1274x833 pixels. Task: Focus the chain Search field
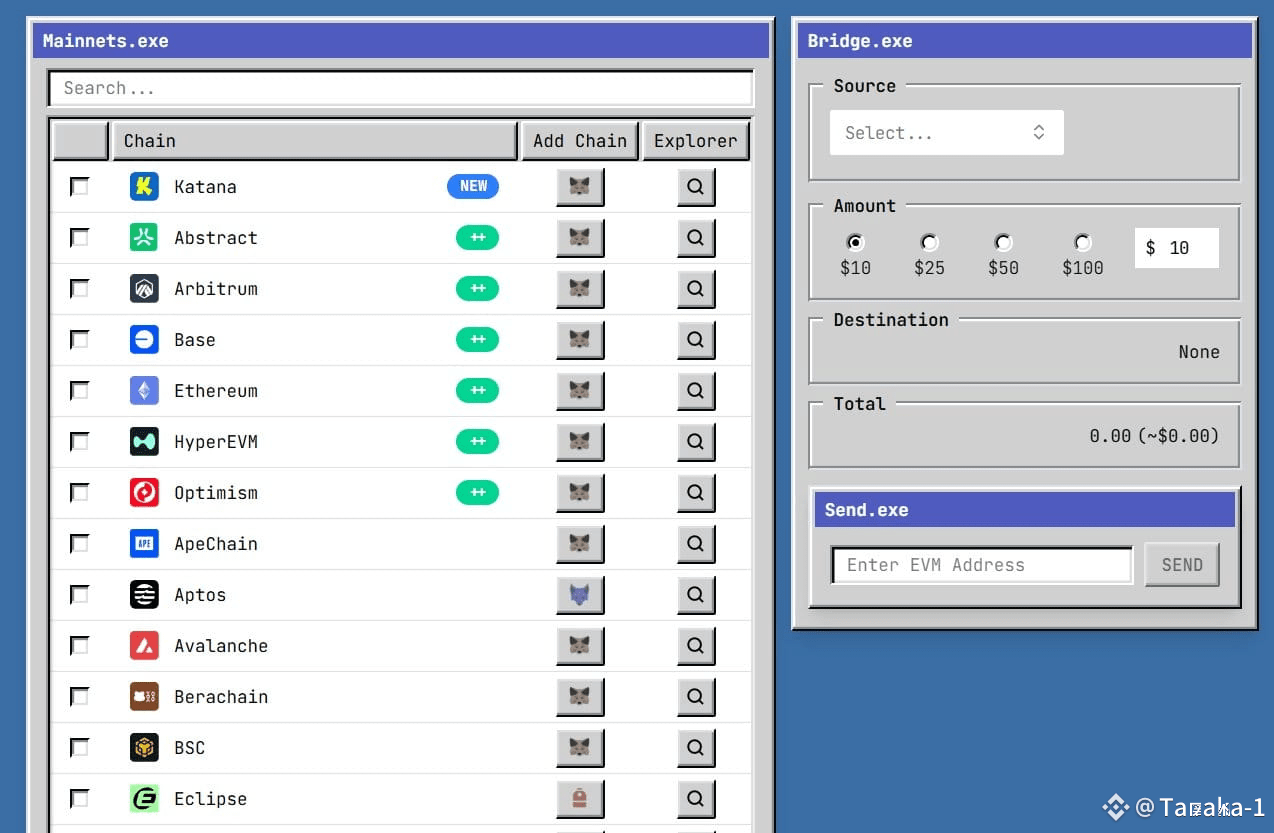pyautogui.click(x=400, y=88)
